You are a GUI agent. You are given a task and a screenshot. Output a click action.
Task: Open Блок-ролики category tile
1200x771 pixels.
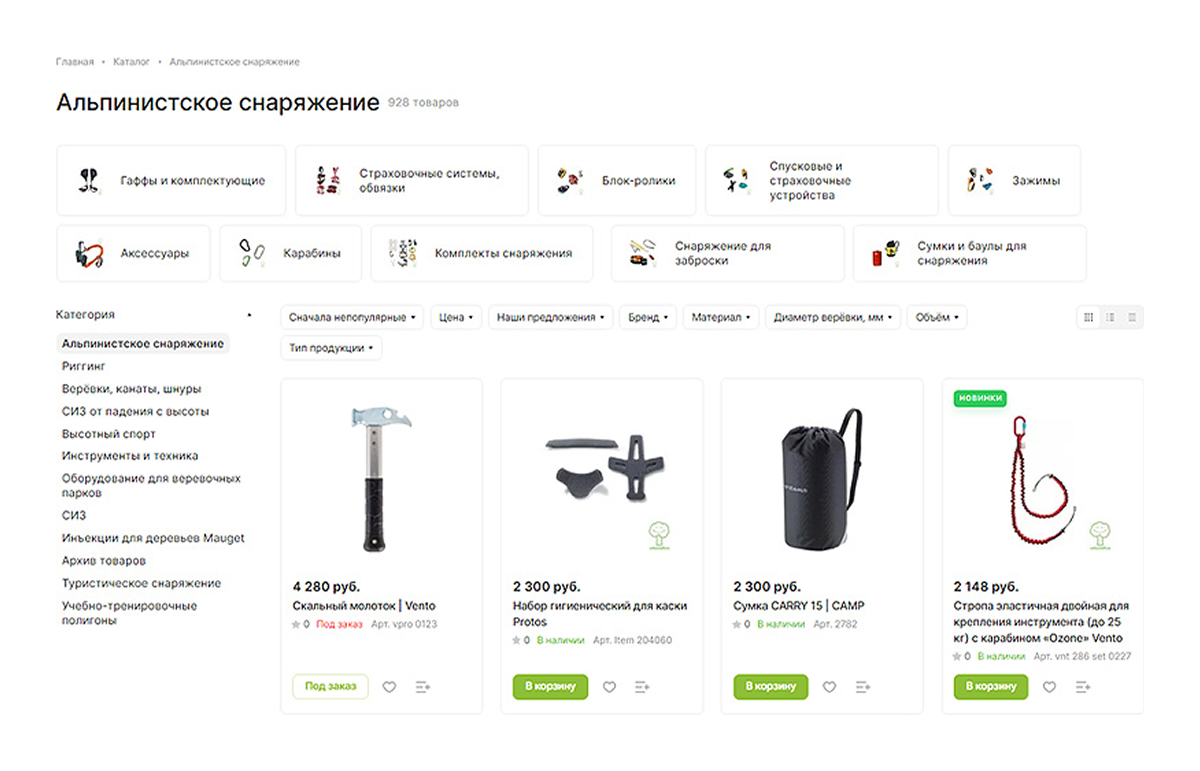coord(617,180)
